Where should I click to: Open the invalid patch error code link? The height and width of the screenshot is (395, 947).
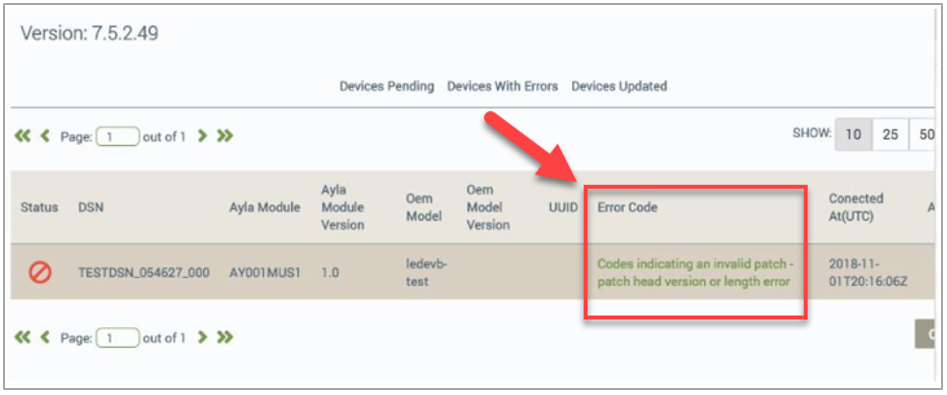coord(695,273)
